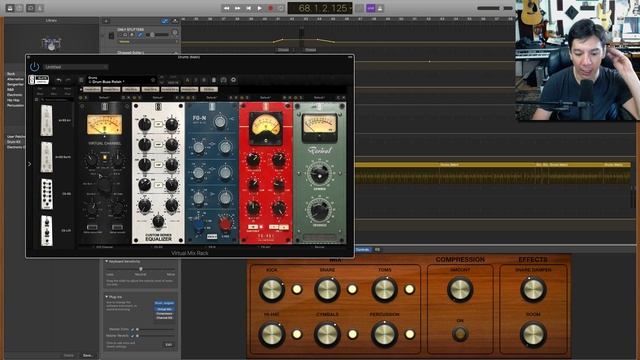Click the last module tab in strip

tap(209, 89)
